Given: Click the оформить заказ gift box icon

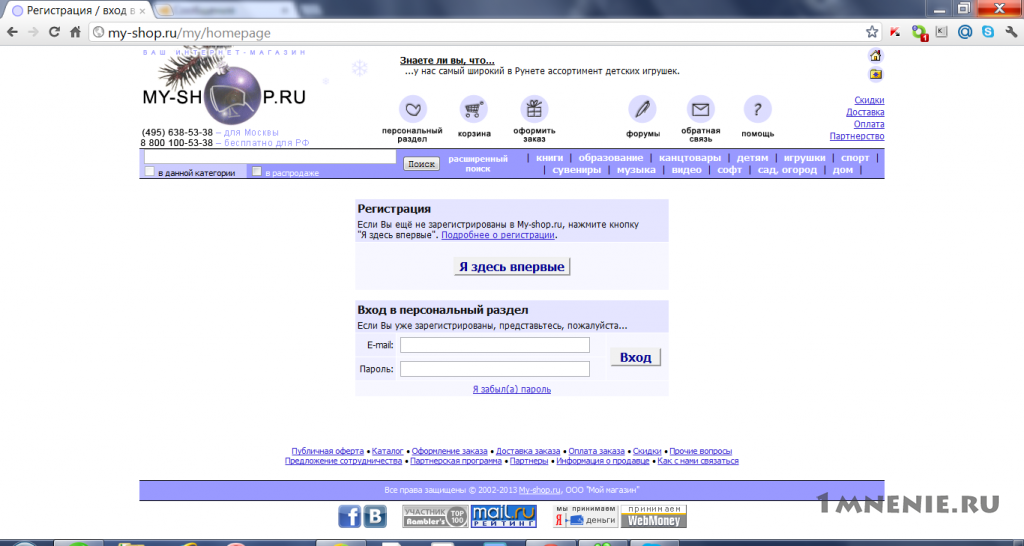Looking at the screenshot, I should tap(534, 109).
